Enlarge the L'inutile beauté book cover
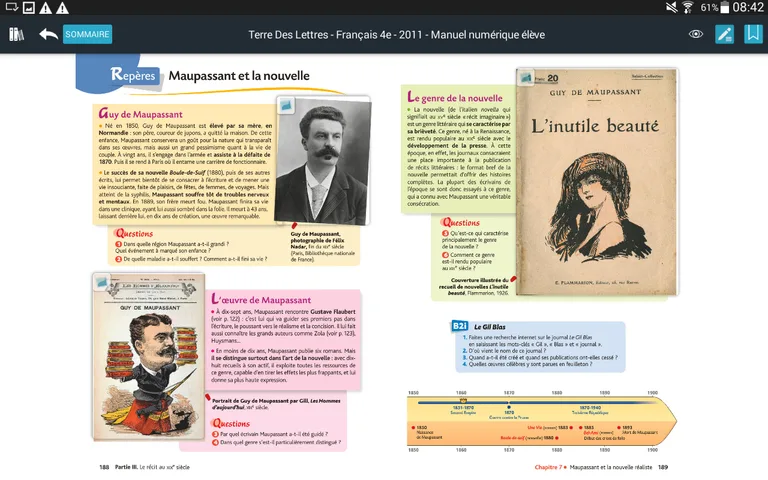The width and height of the screenshot is (768, 480). click(x=597, y=181)
